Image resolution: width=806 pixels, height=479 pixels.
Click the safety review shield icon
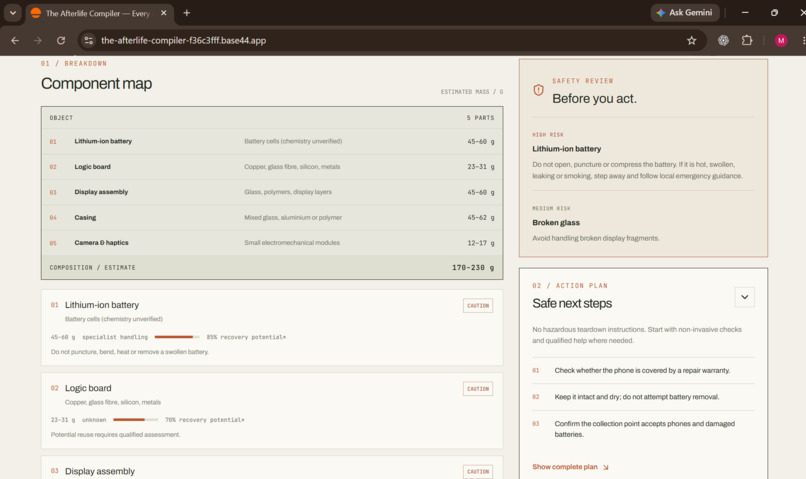[x=538, y=90]
